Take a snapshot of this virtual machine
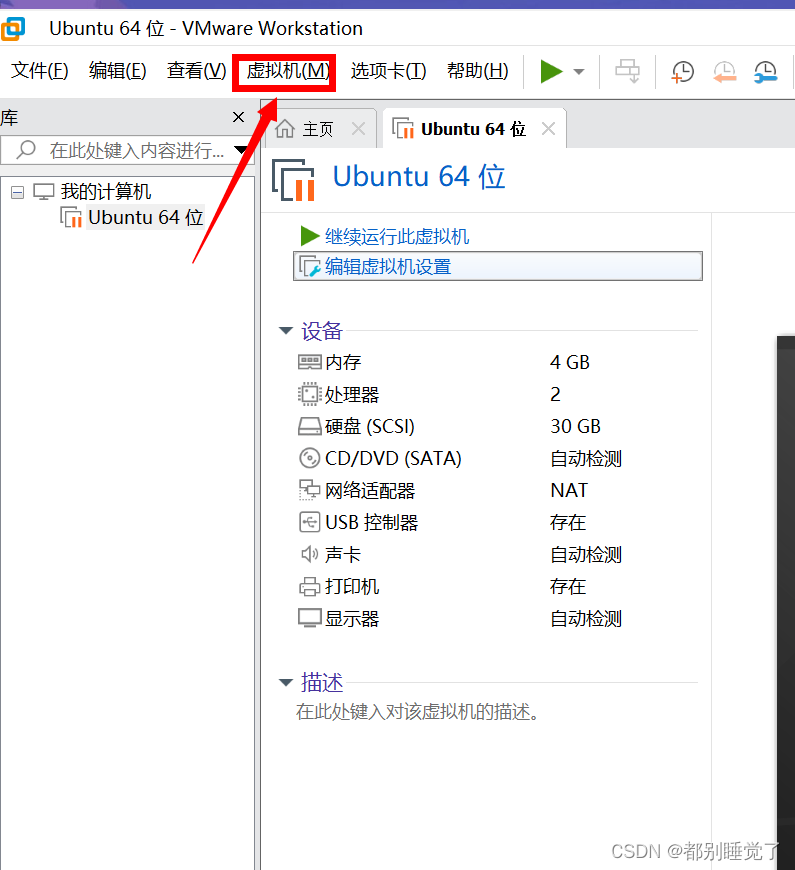 click(x=682, y=72)
